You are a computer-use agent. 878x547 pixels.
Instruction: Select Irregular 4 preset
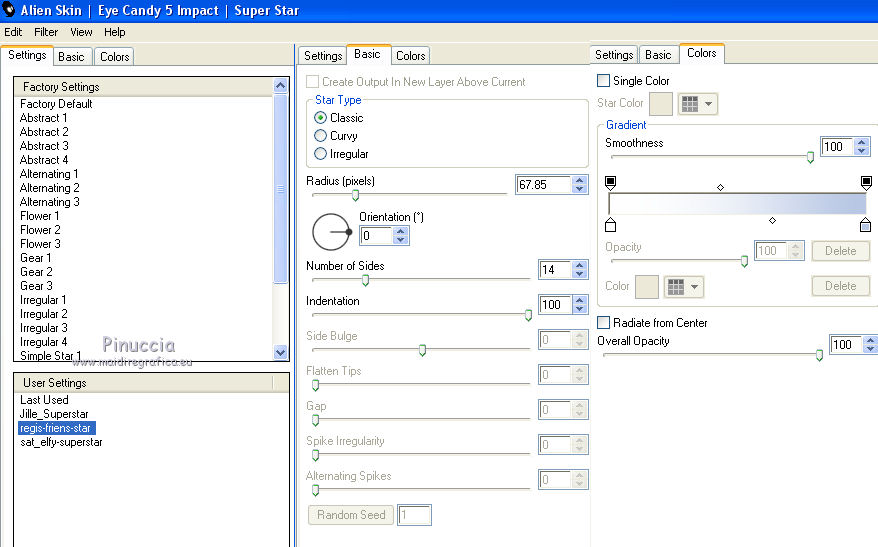[x=43, y=342]
